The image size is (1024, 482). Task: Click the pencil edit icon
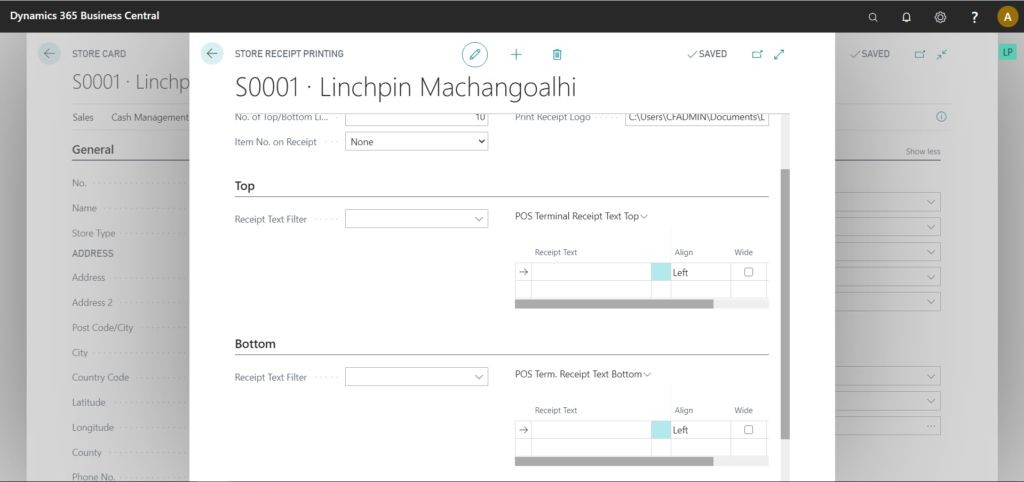pos(475,54)
